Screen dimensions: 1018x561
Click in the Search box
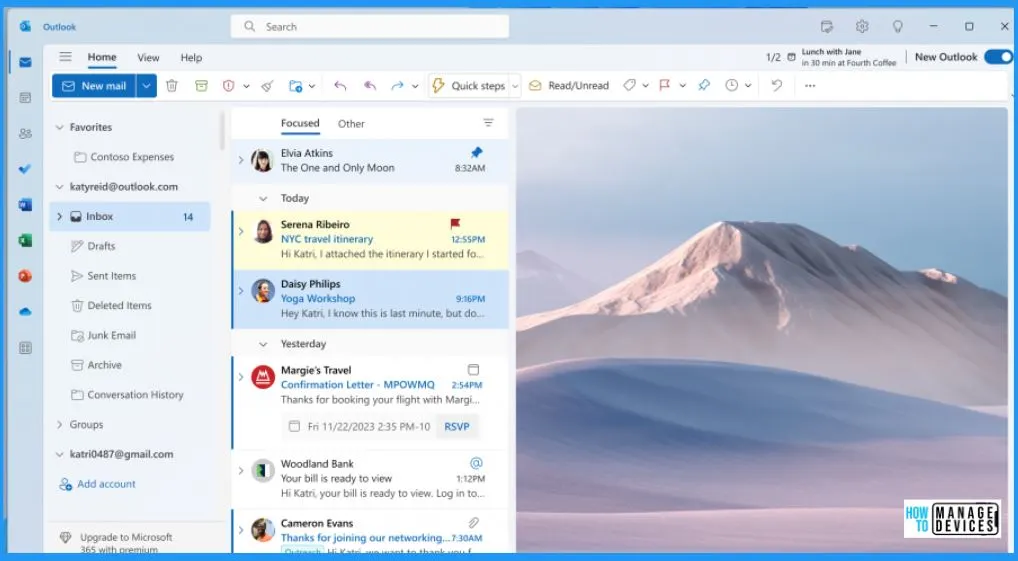(369, 27)
